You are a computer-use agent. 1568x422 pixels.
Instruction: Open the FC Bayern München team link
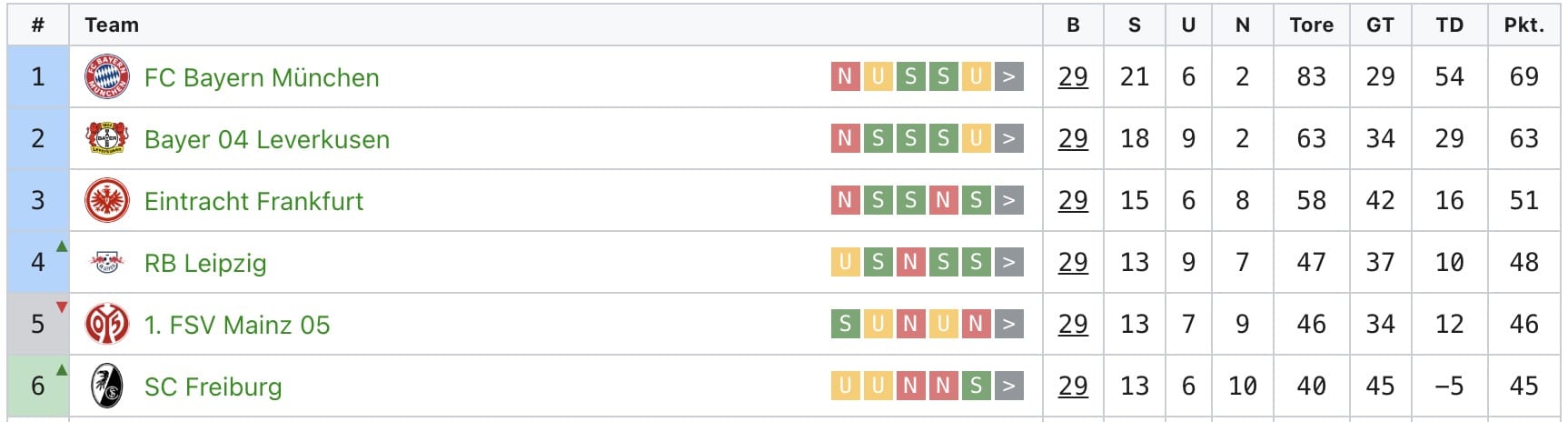(262, 77)
